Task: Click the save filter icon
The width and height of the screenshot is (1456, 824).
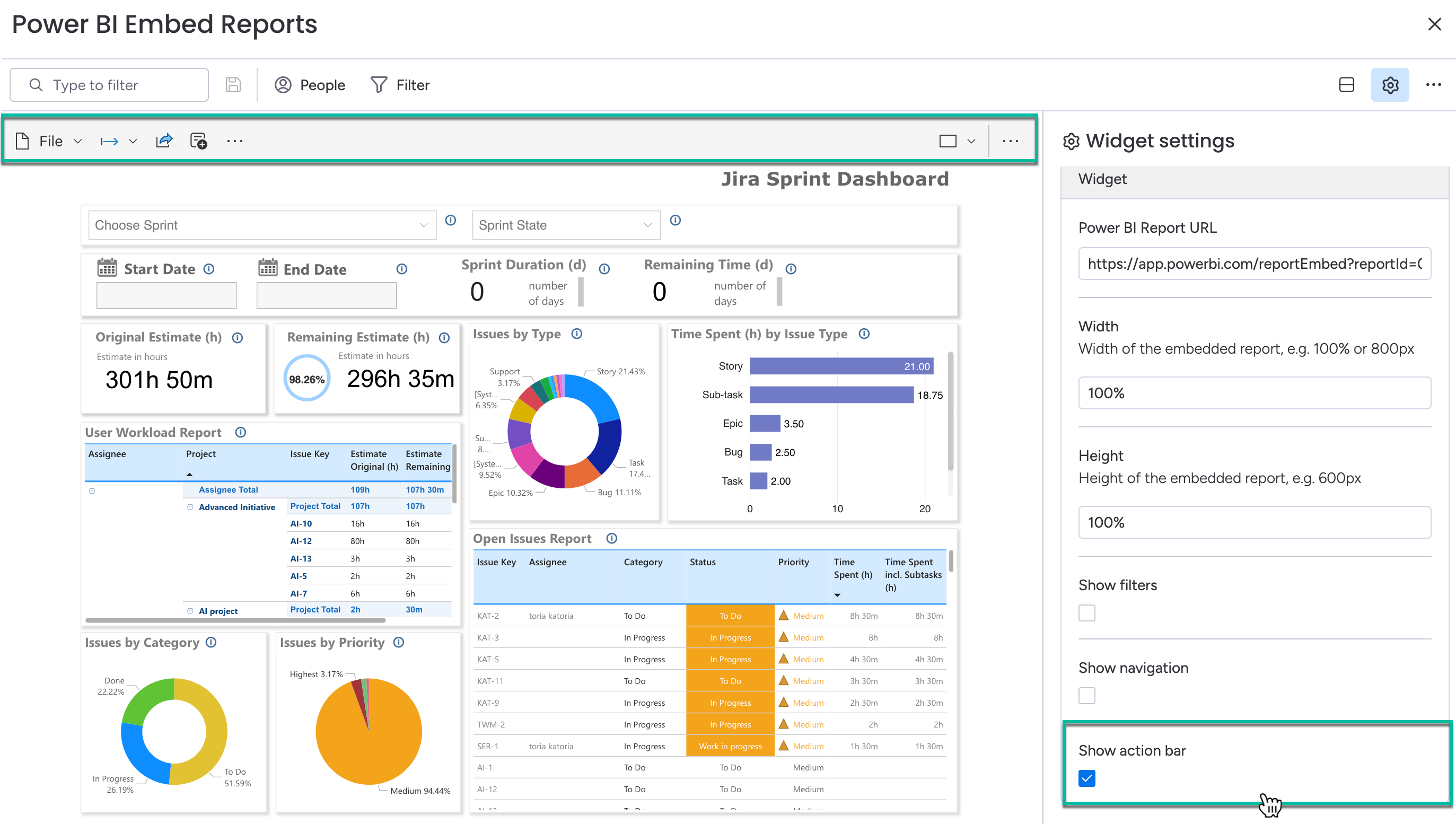Action: 233,85
